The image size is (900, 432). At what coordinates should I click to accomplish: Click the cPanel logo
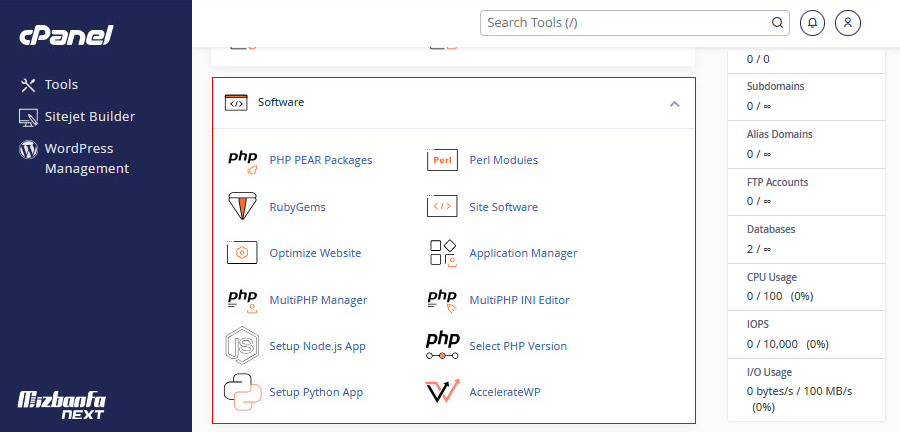[x=66, y=36]
